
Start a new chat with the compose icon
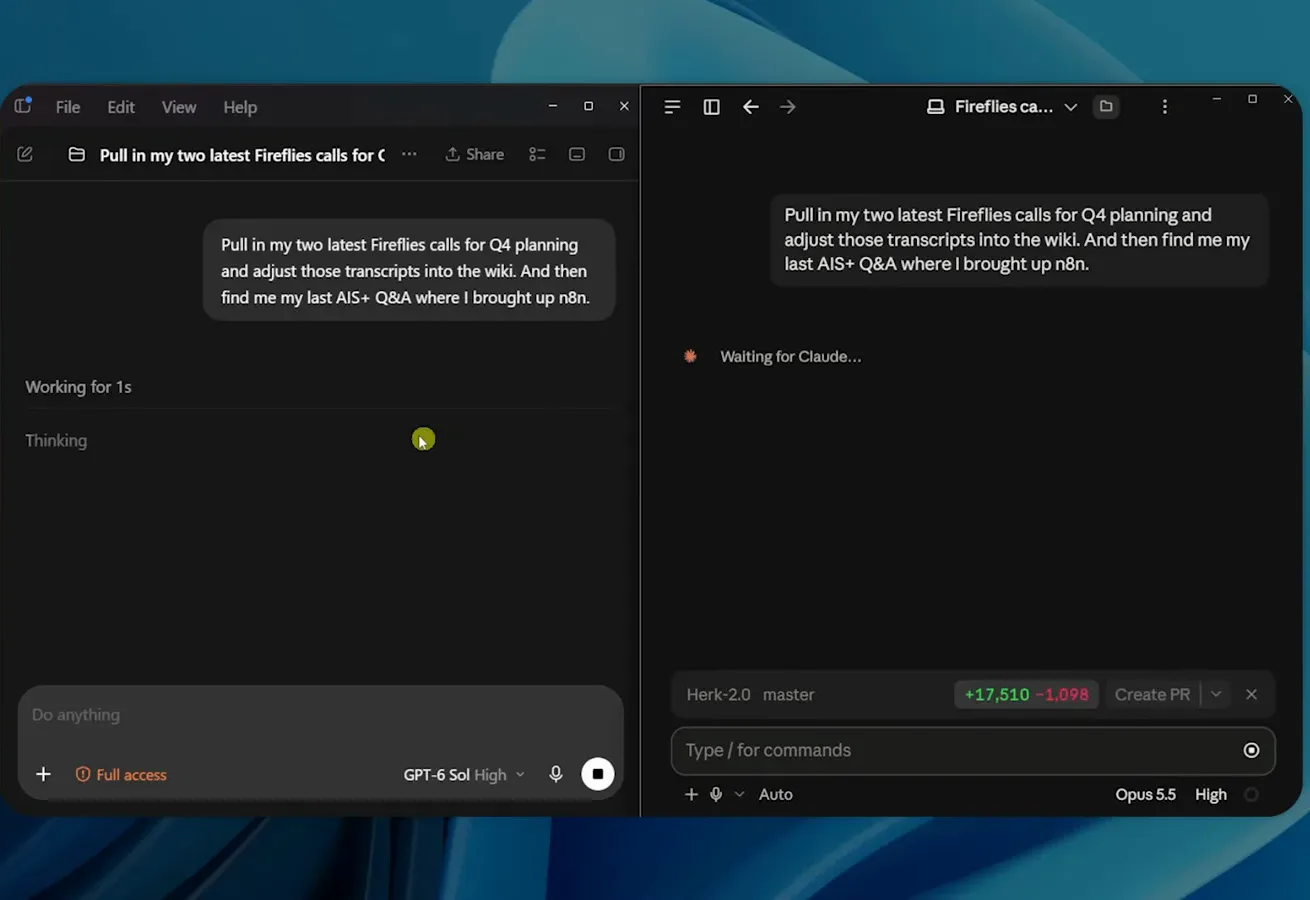25,154
